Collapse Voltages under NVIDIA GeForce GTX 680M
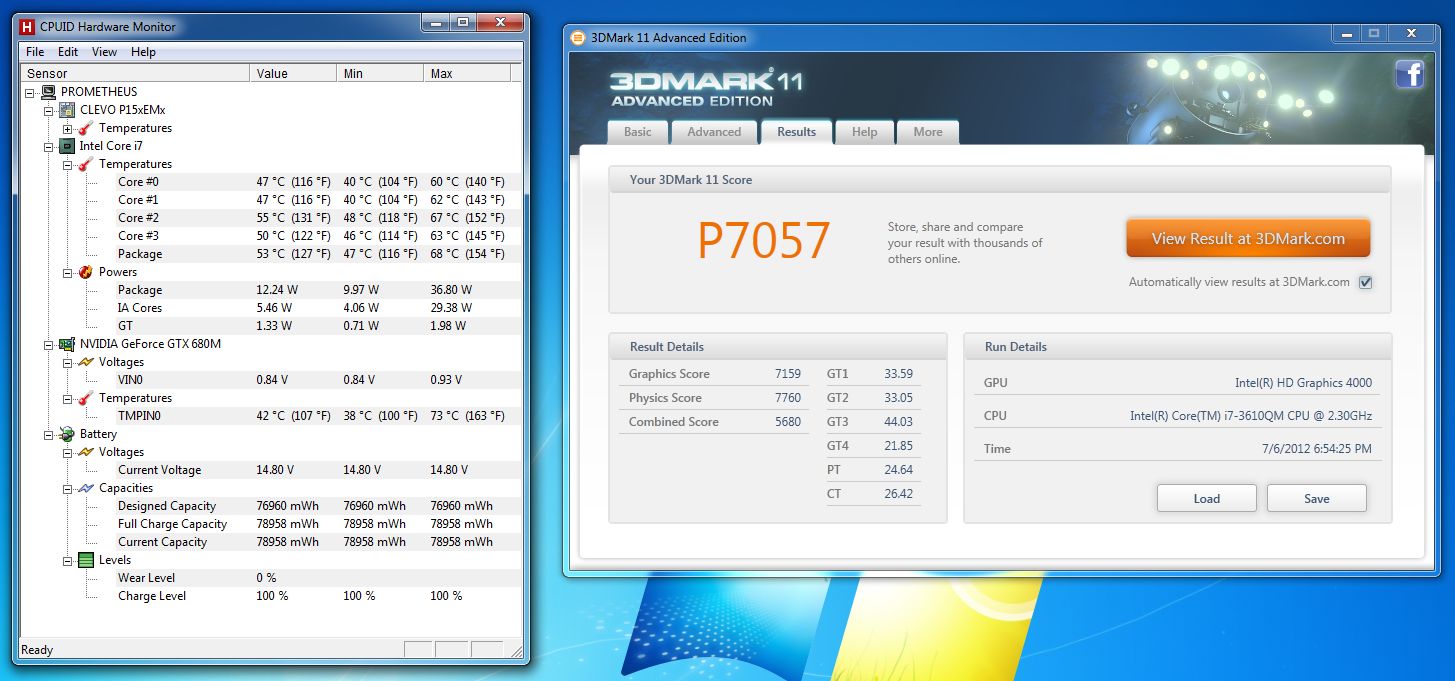This screenshot has width=1455, height=681. click(x=67, y=362)
